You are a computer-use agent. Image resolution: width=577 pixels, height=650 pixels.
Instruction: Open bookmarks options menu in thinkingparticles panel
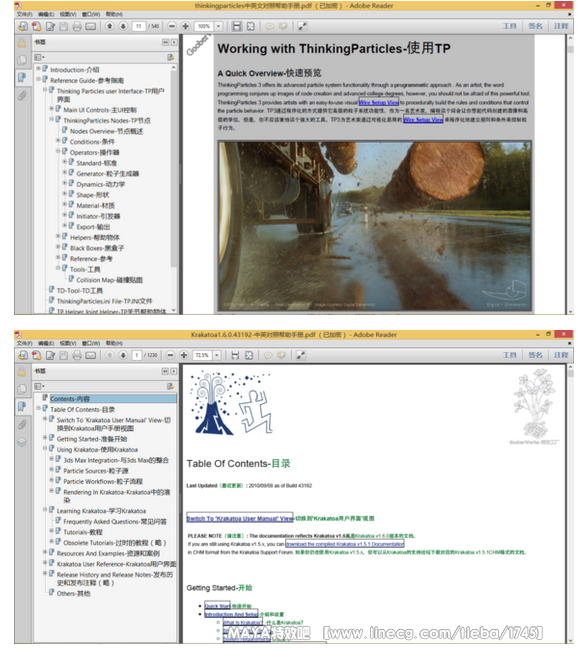(39, 57)
